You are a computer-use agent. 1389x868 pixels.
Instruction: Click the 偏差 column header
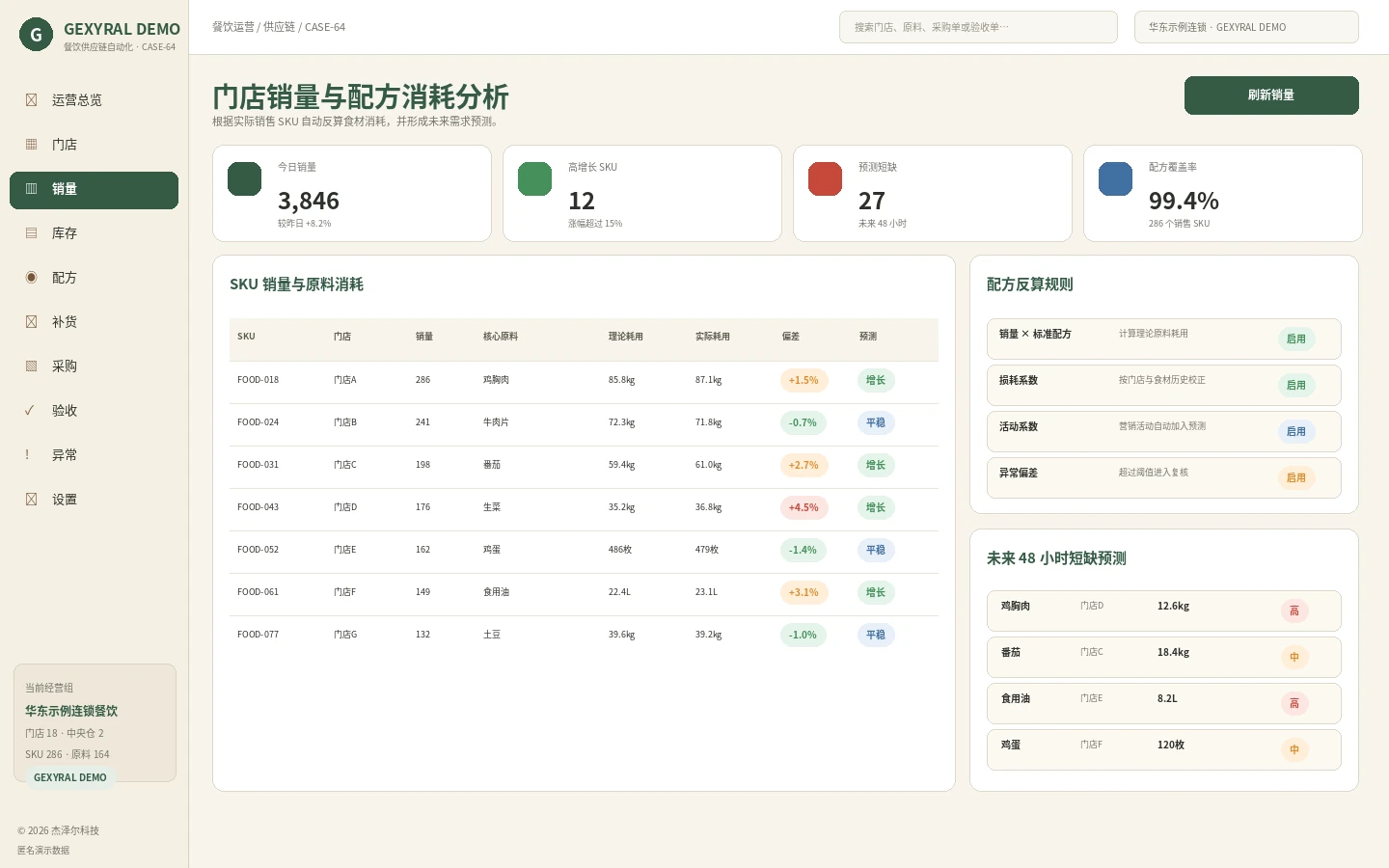click(791, 337)
